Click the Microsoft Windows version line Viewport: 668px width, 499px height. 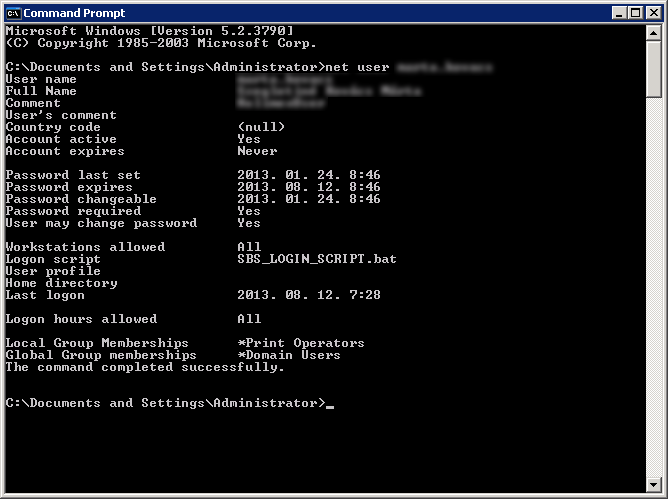point(150,31)
